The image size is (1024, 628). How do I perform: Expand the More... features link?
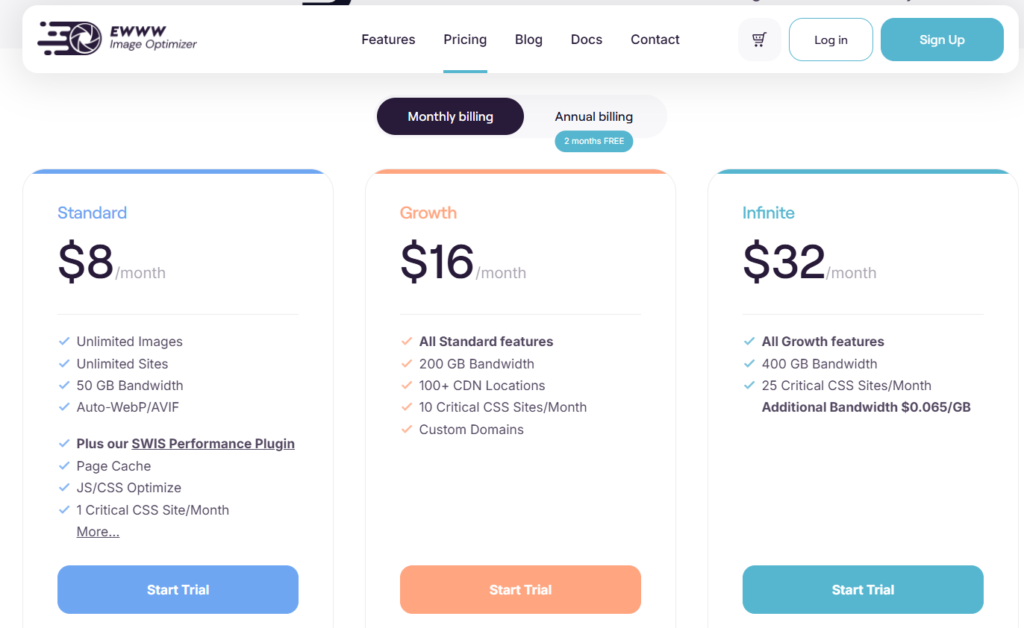[x=98, y=532]
